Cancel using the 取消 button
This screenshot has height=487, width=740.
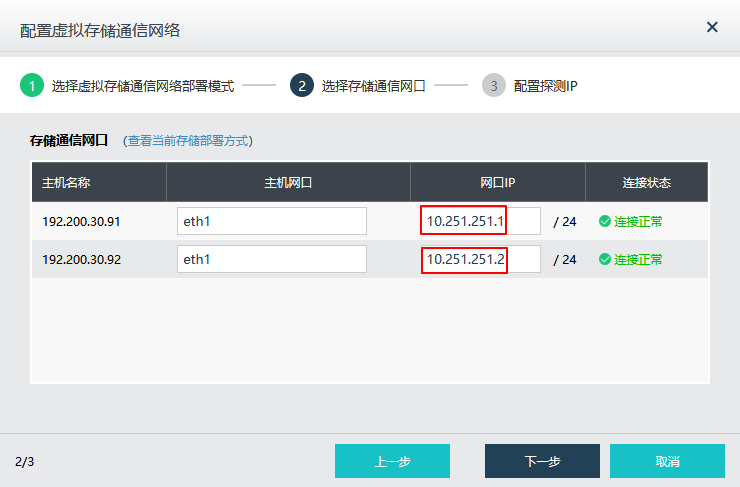[x=667, y=461]
